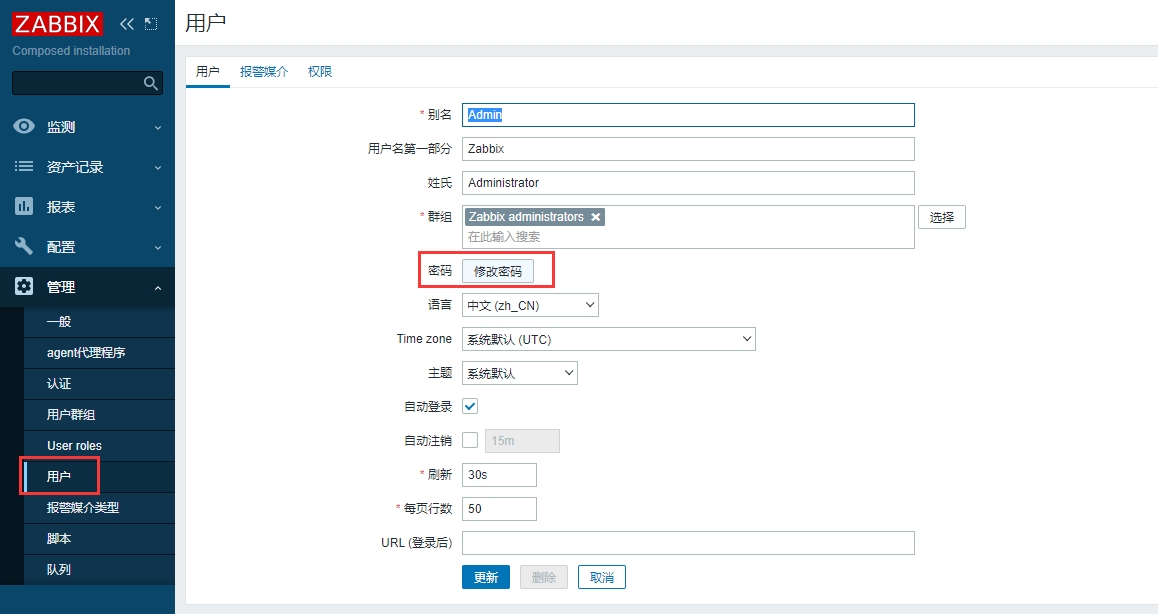The image size is (1158, 614).
Task: Click the search magnifier icon
Action: (151, 83)
